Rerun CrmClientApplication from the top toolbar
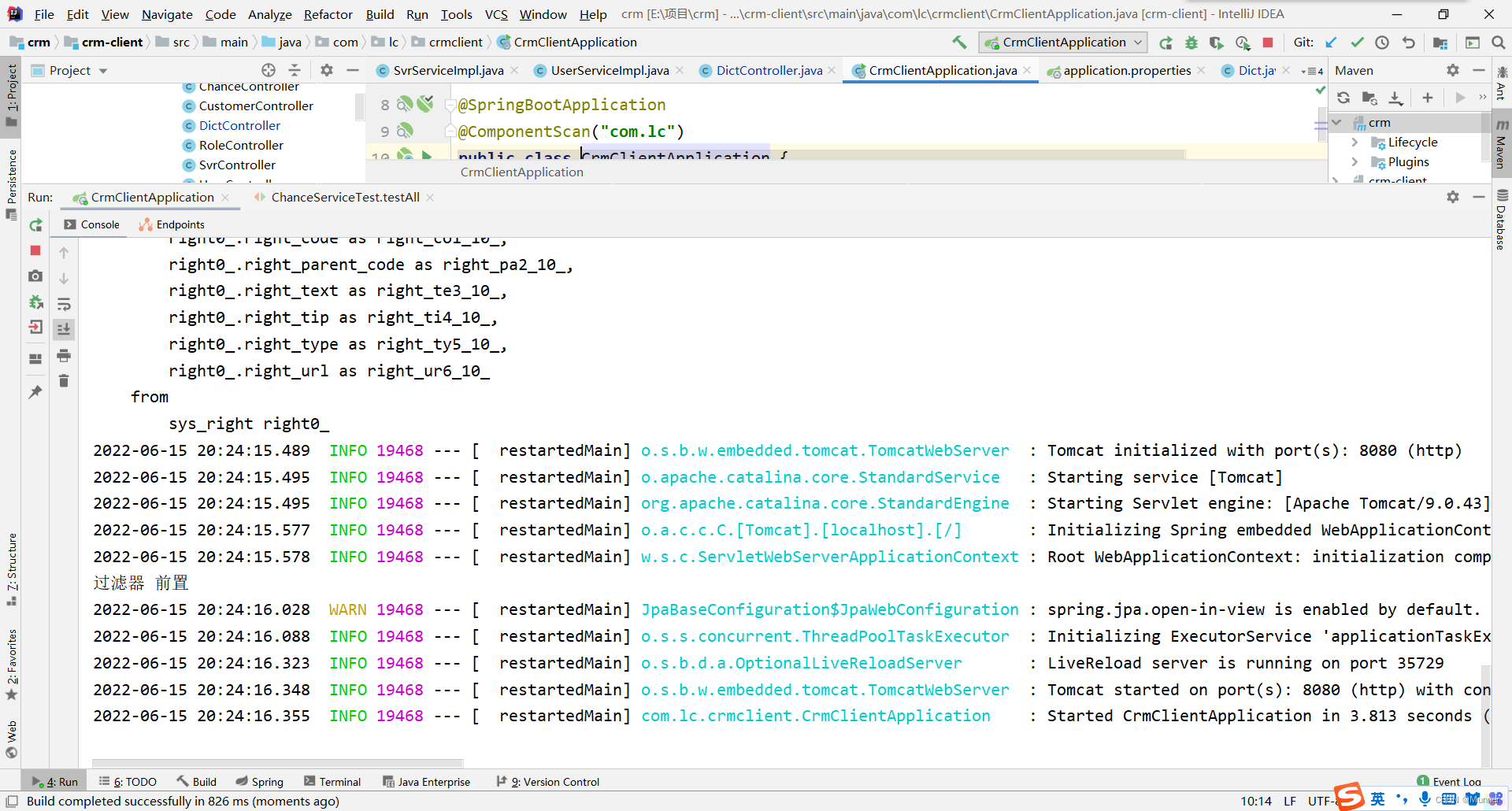Viewport: 1512px width, 811px height. pos(1165,43)
